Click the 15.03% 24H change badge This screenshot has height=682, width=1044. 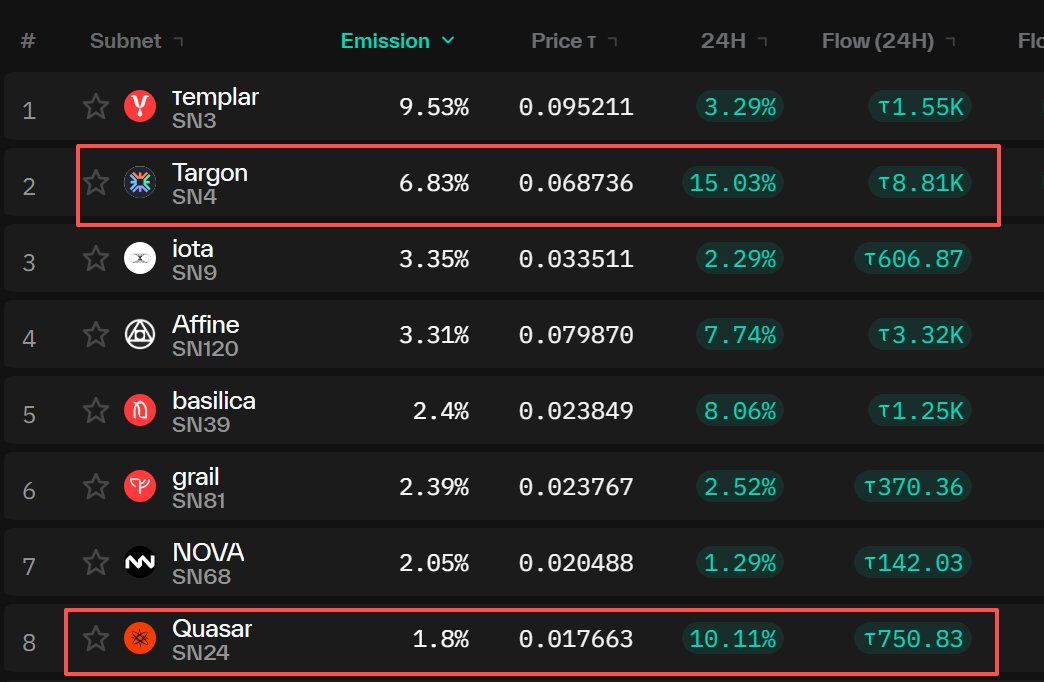732,182
